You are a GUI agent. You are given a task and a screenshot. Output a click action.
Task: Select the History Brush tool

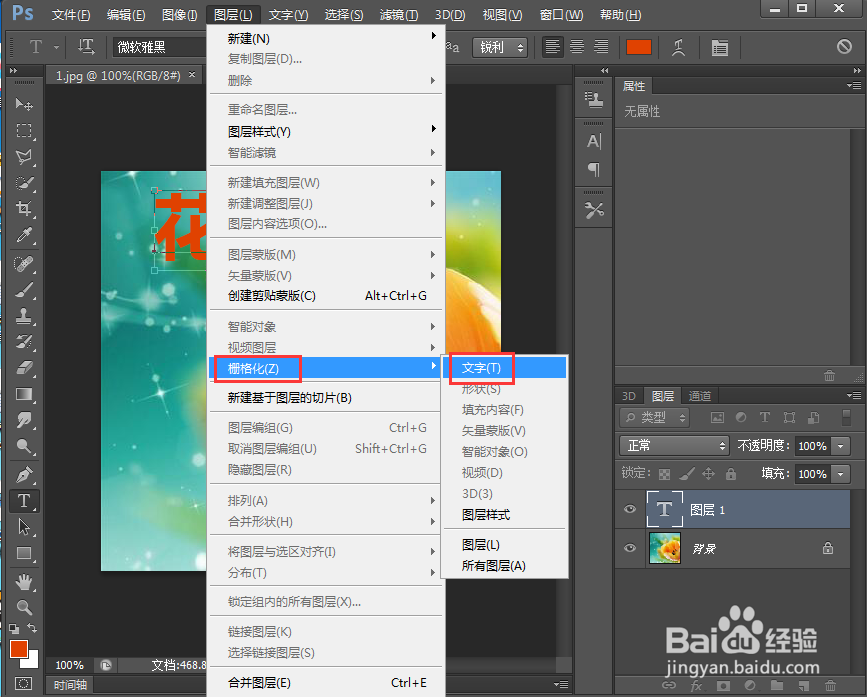(x=23, y=342)
